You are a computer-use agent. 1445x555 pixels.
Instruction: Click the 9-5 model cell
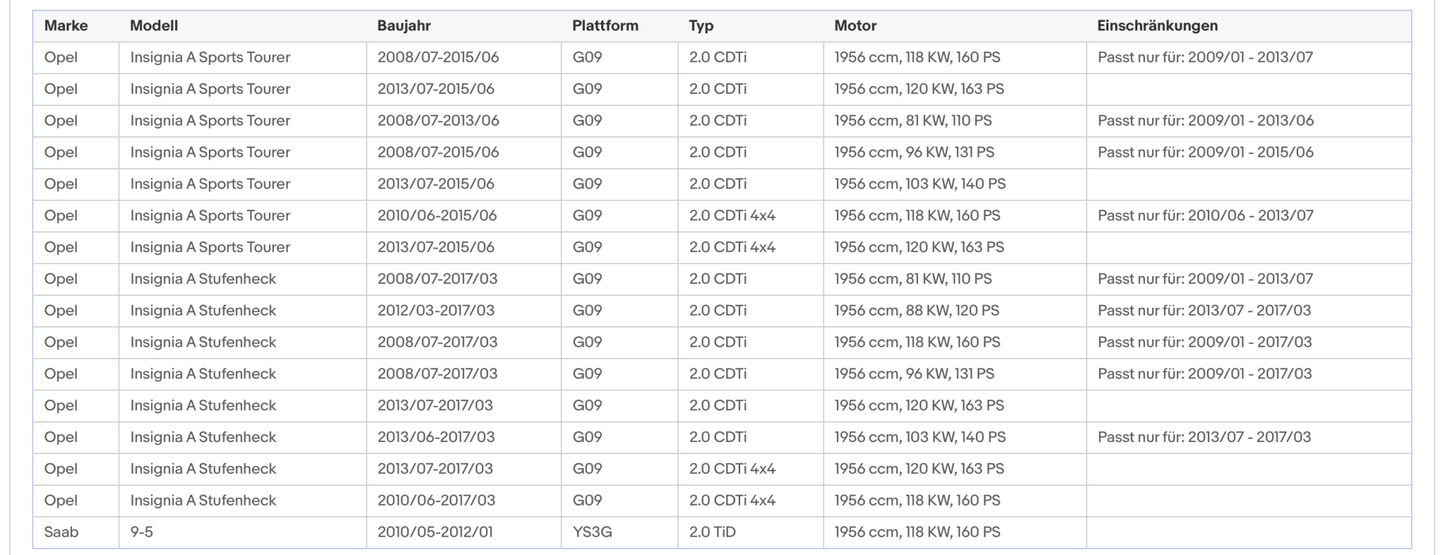point(142,532)
